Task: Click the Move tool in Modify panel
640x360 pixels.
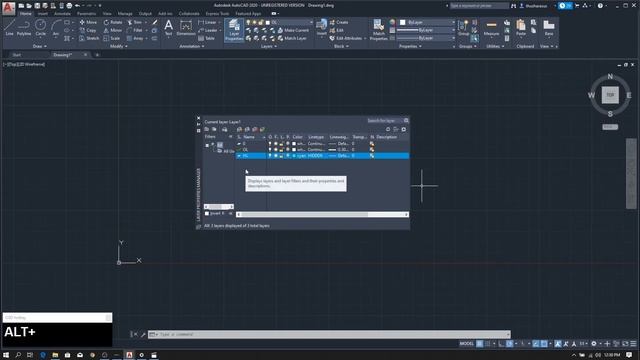Action: pos(88,22)
